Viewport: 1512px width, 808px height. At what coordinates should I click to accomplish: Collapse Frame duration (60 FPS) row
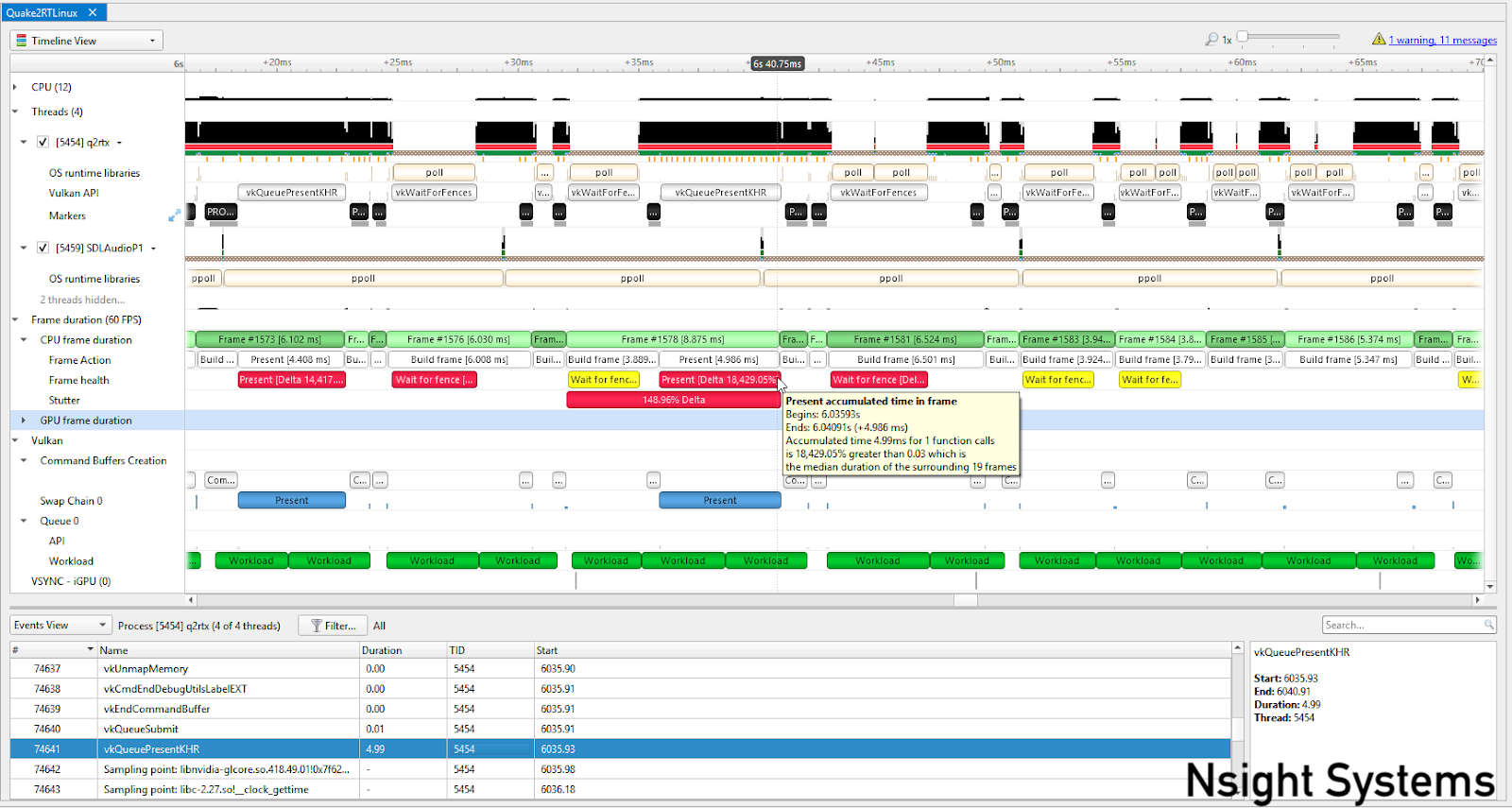15,319
